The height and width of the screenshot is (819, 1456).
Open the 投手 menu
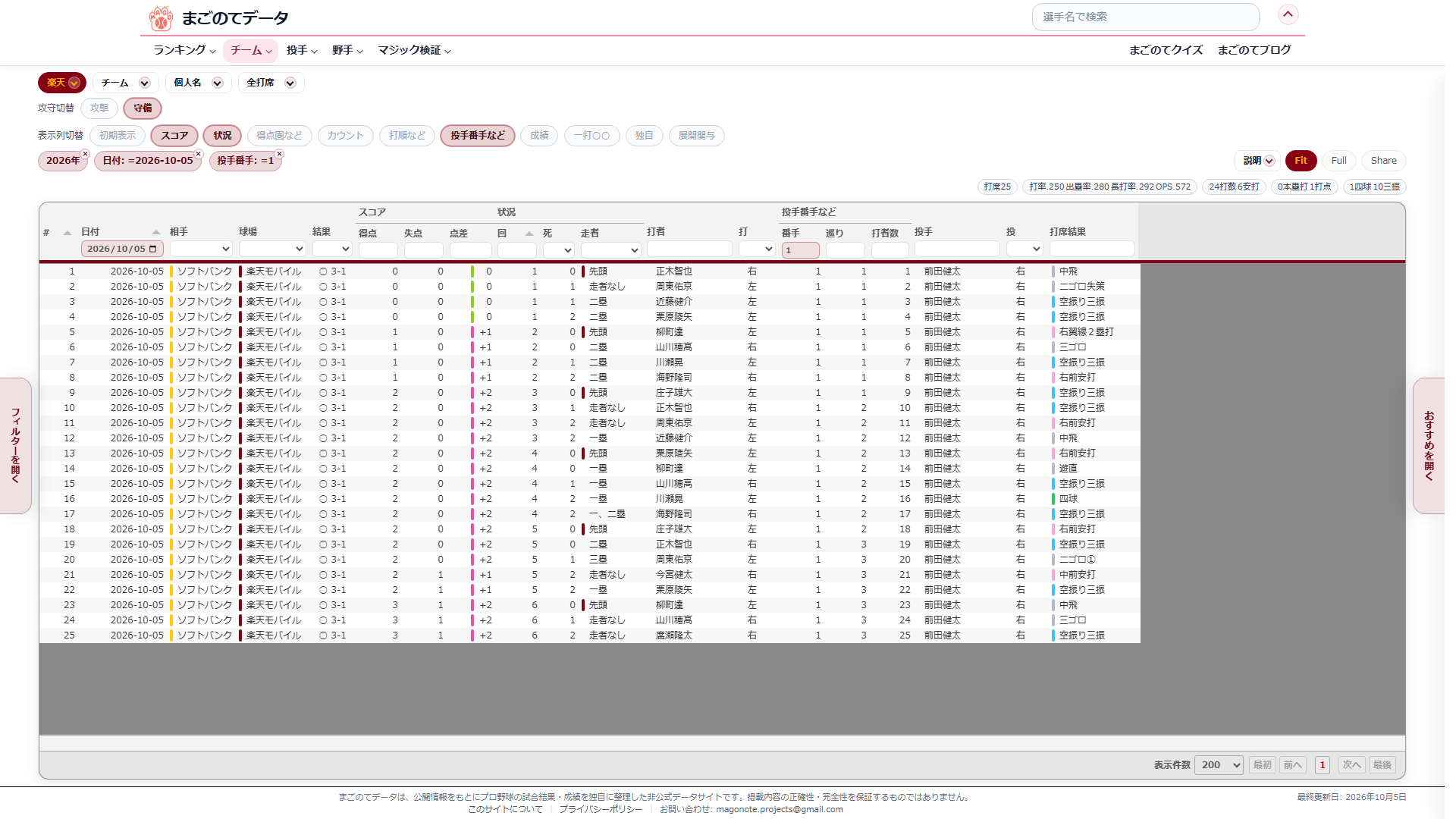[x=302, y=50]
